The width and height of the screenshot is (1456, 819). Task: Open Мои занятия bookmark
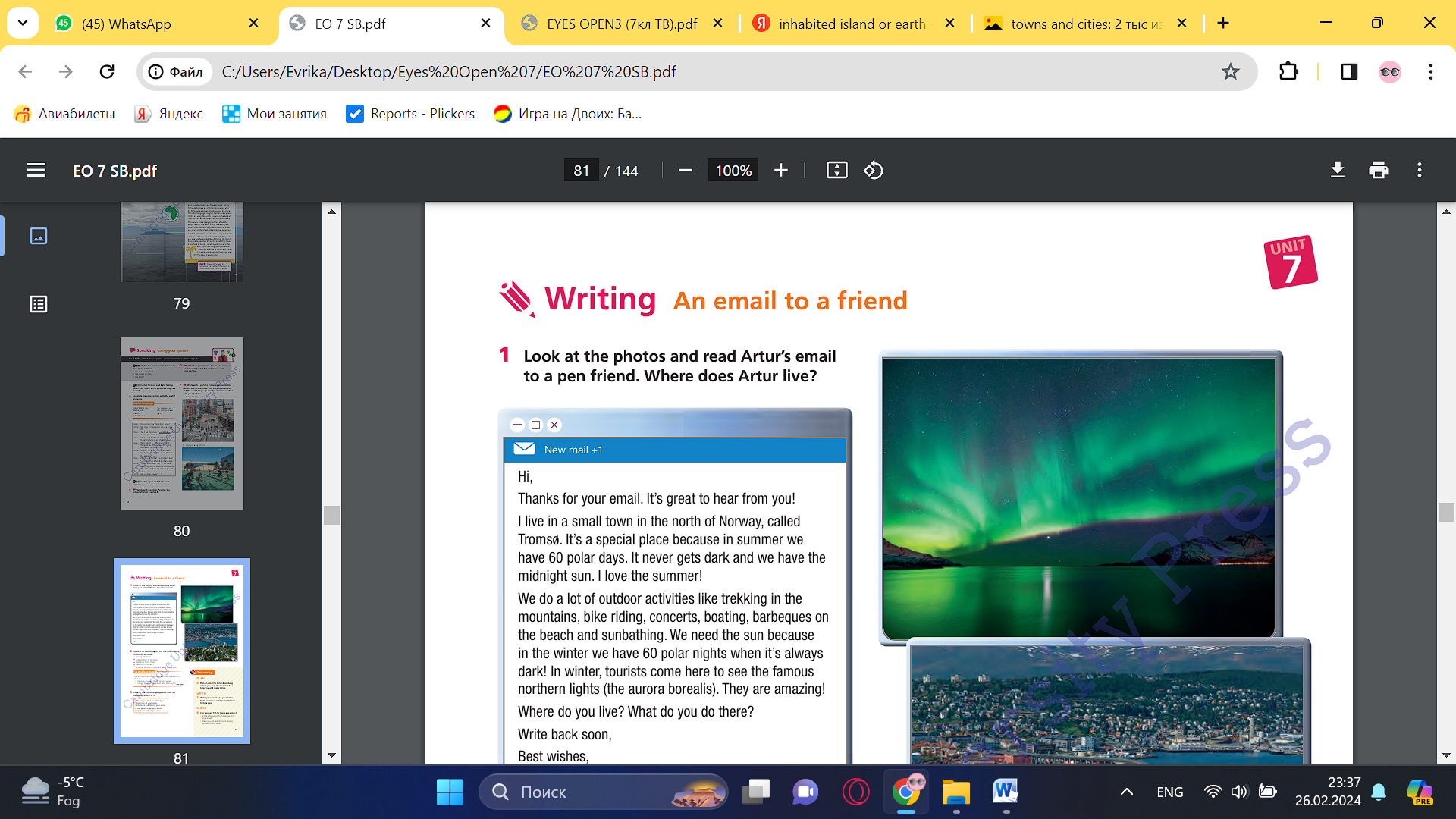(x=275, y=114)
